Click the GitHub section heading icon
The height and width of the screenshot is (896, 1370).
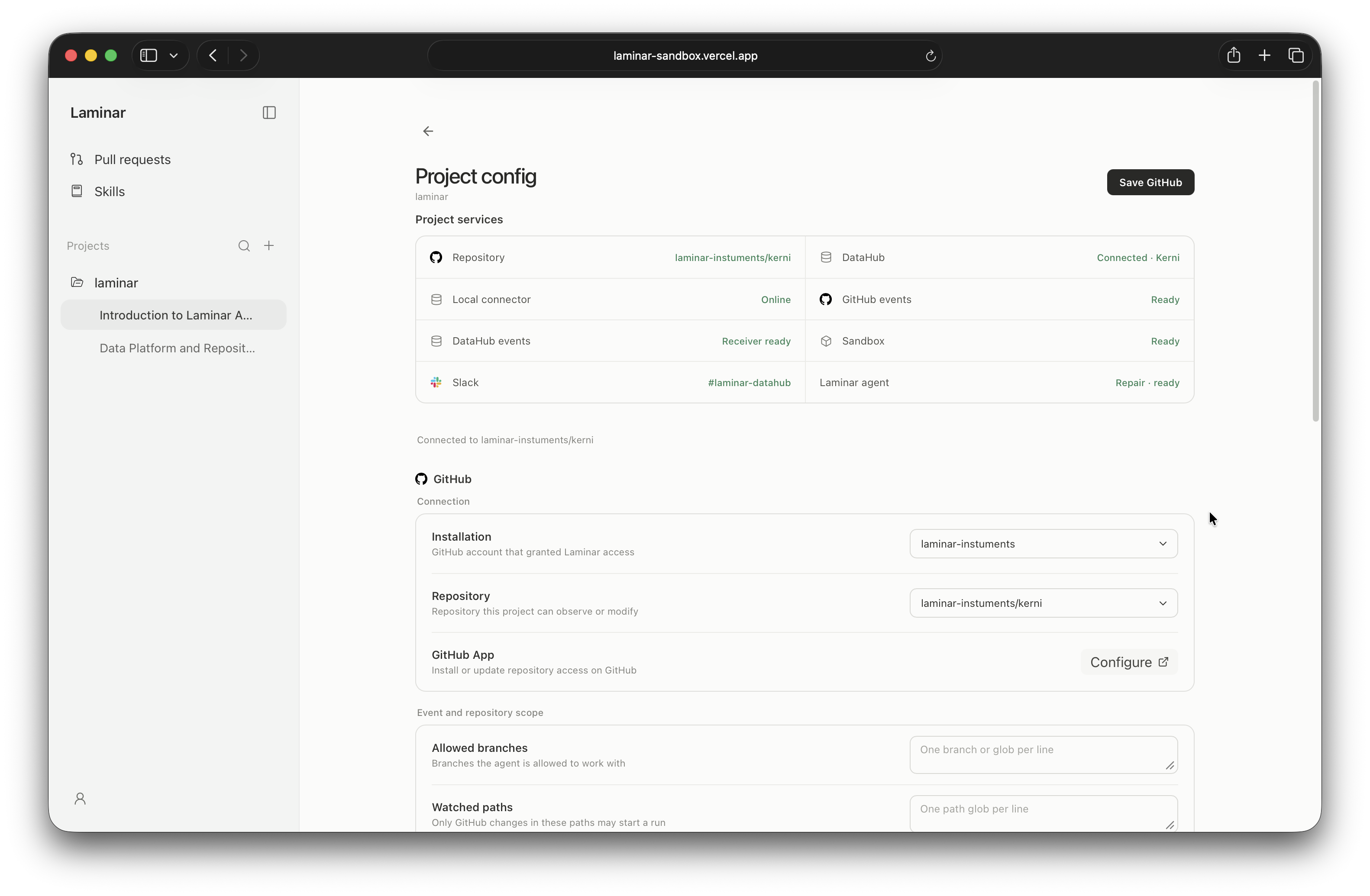click(421, 479)
